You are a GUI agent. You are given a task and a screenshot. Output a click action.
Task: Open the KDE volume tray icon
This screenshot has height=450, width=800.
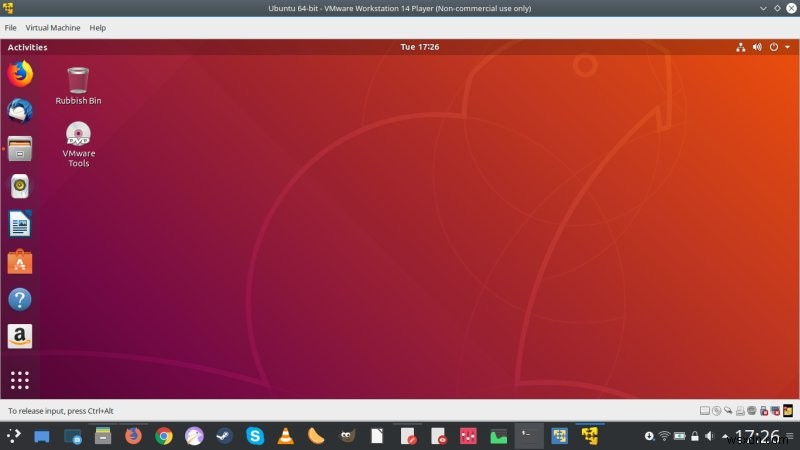709,436
